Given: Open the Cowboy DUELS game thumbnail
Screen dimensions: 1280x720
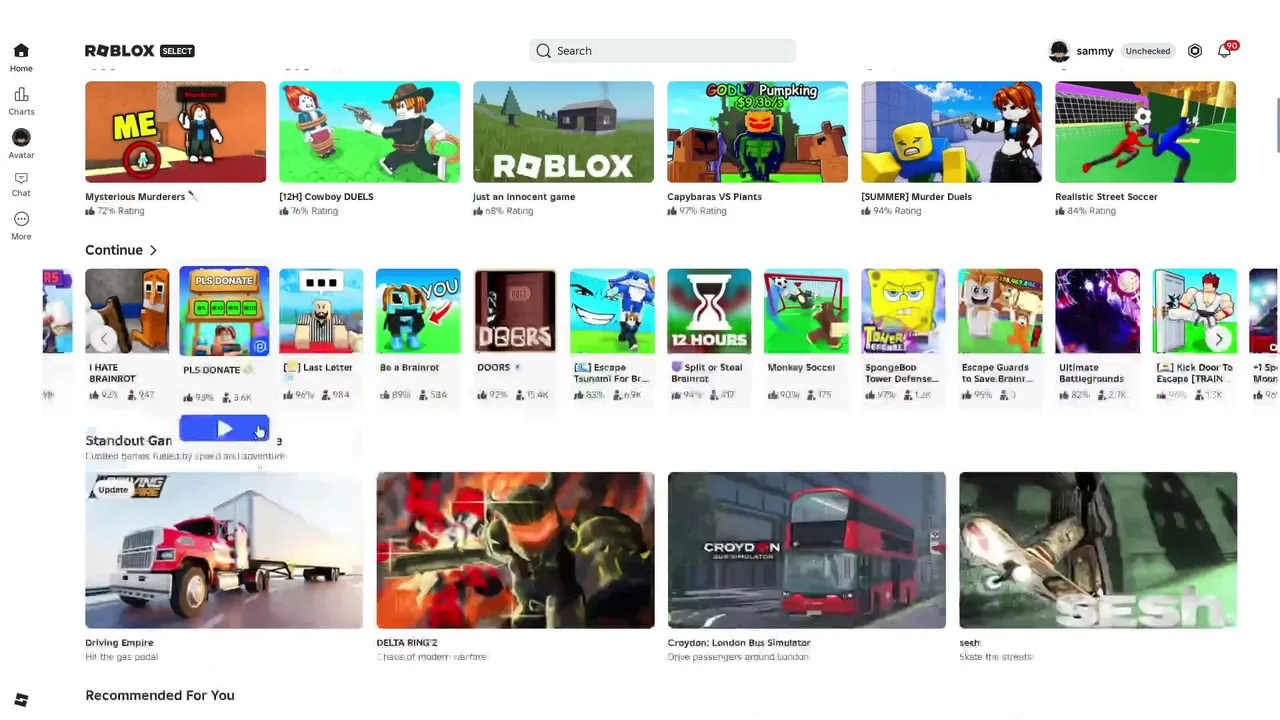Looking at the screenshot, I should (369, 132).
